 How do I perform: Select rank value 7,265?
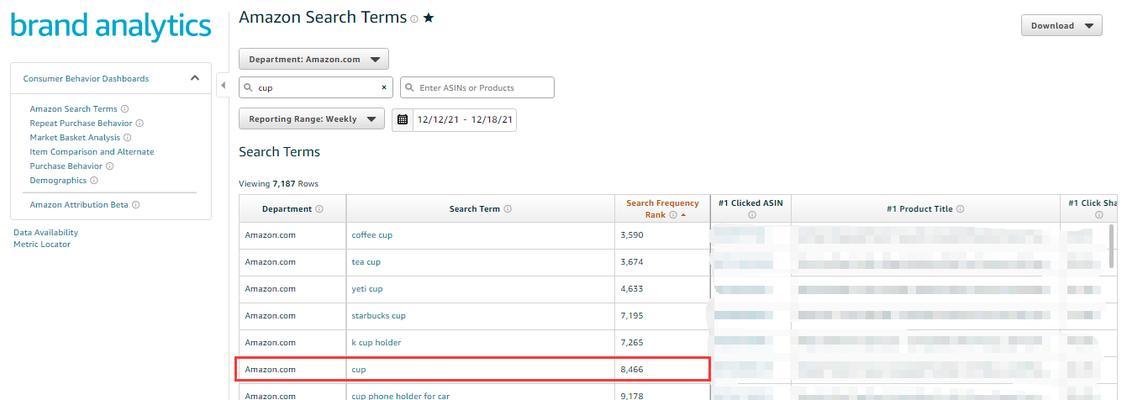click(632, 343)
